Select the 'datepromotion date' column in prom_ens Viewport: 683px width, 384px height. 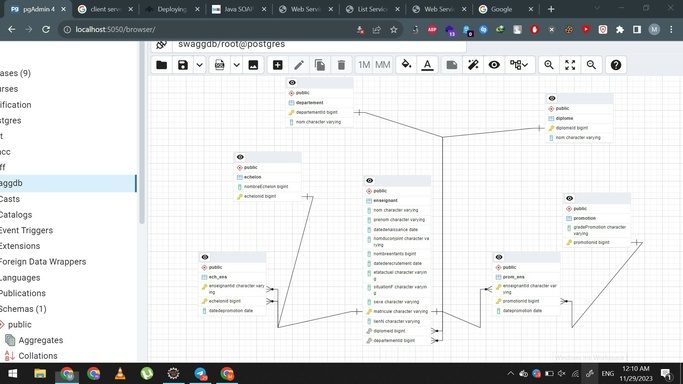(x=526, y=310)
